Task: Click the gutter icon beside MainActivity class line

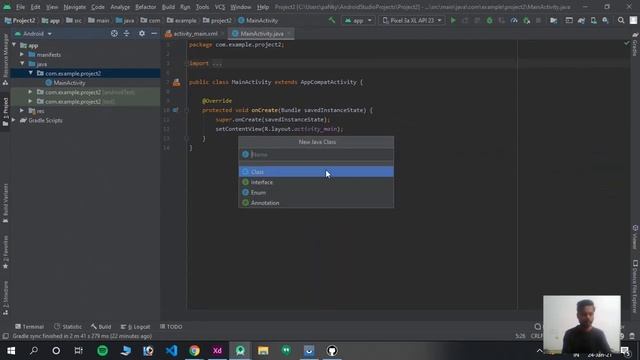Action: 176,82
